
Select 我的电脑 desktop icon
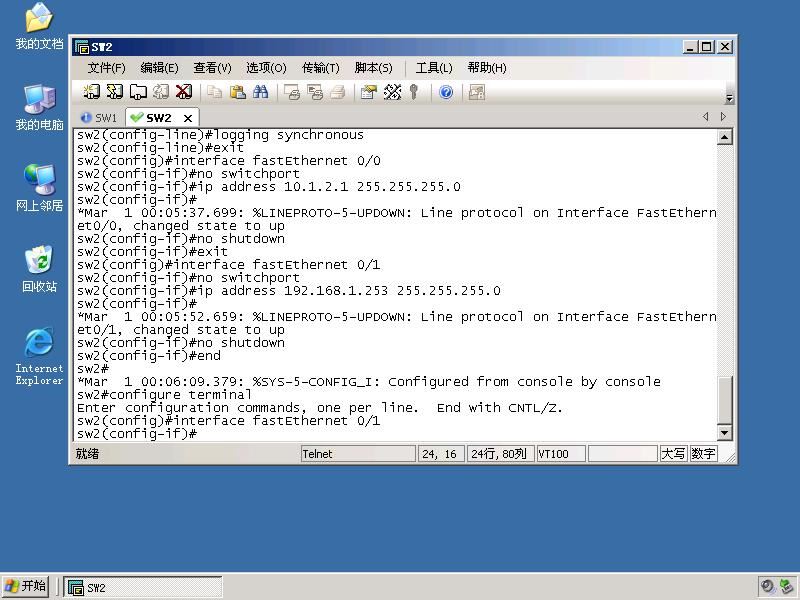(39, 108)
